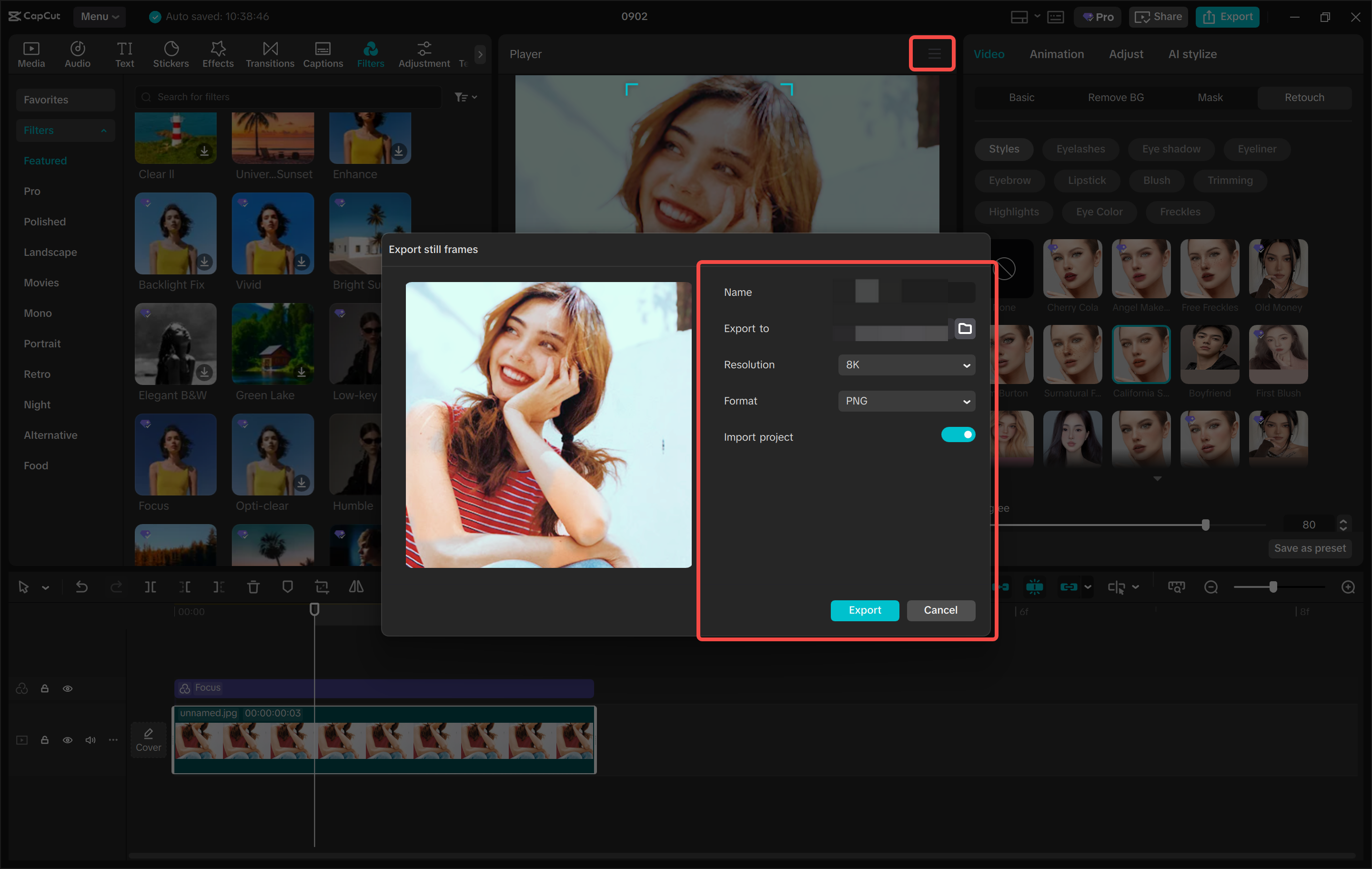
Task: Select the Effects tool in the top toolbar
Action: [x=218, y=54]
